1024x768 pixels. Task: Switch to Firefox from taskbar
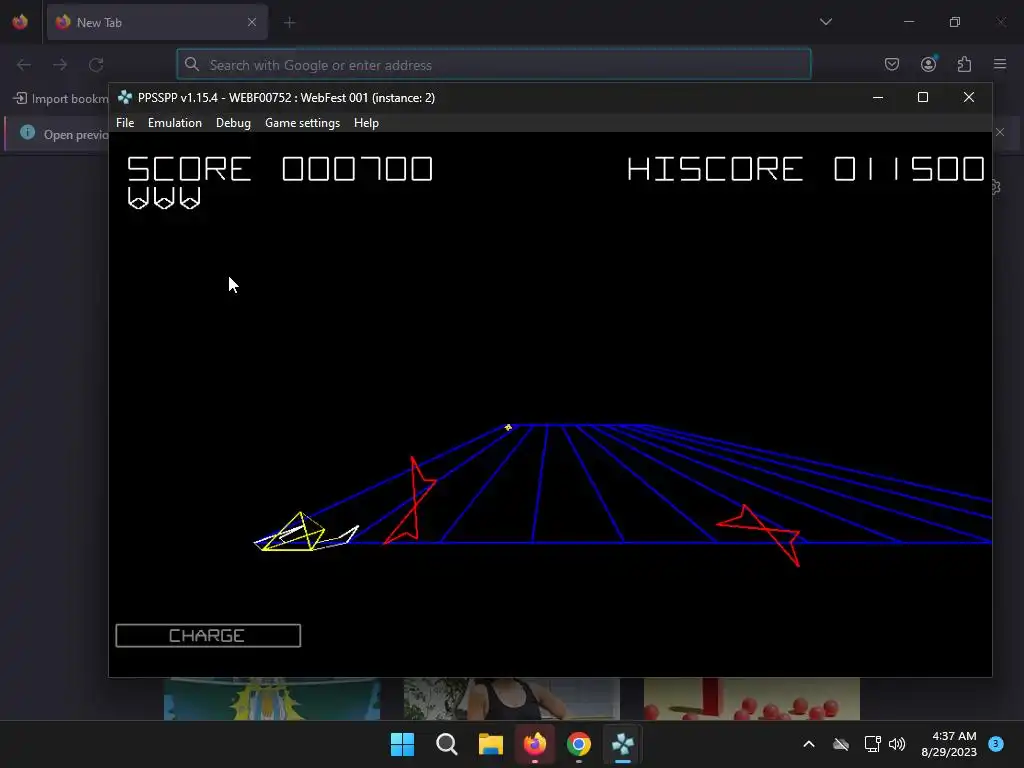click(535, 744)
